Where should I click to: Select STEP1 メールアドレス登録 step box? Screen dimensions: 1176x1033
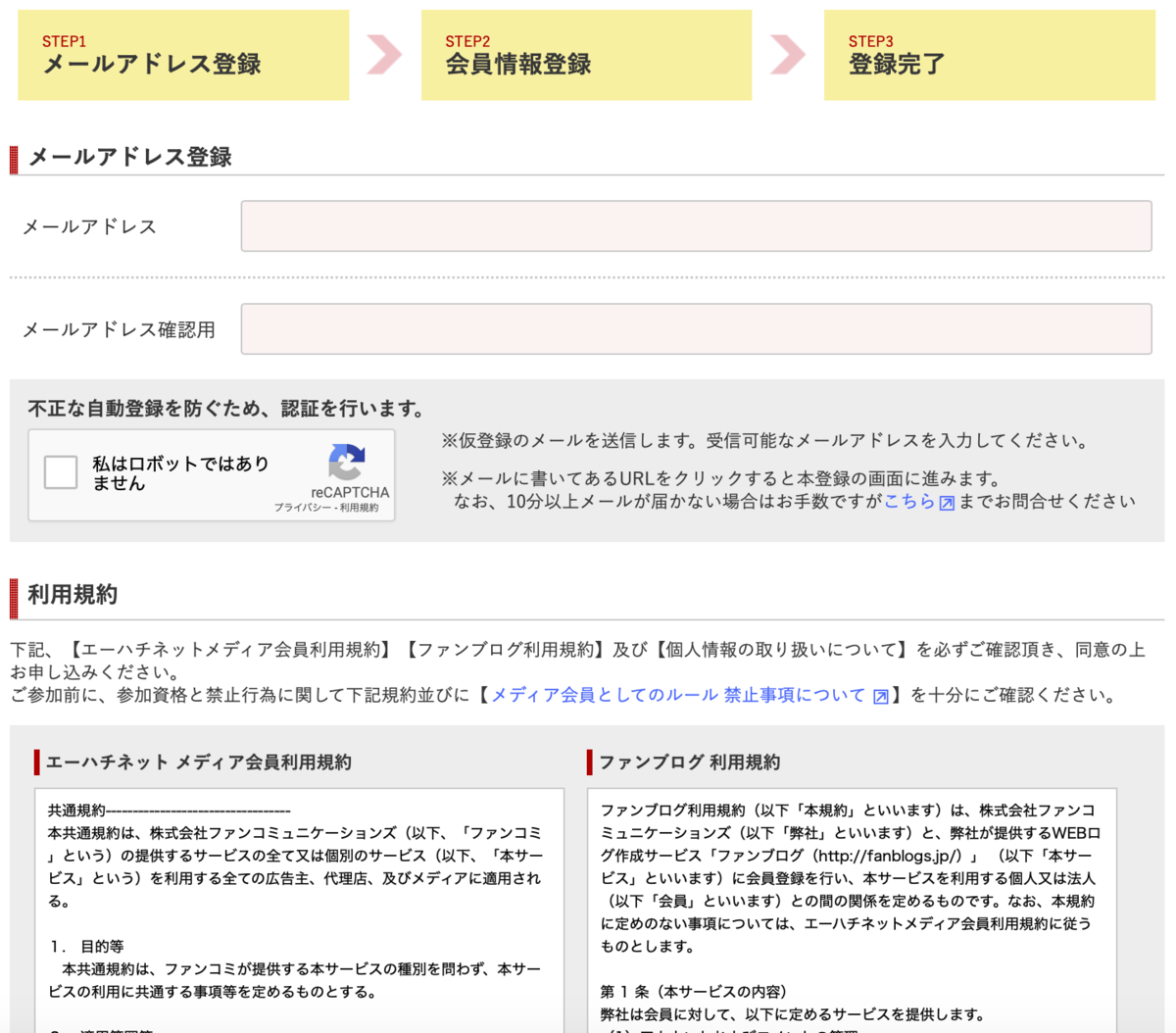(183, 55)
